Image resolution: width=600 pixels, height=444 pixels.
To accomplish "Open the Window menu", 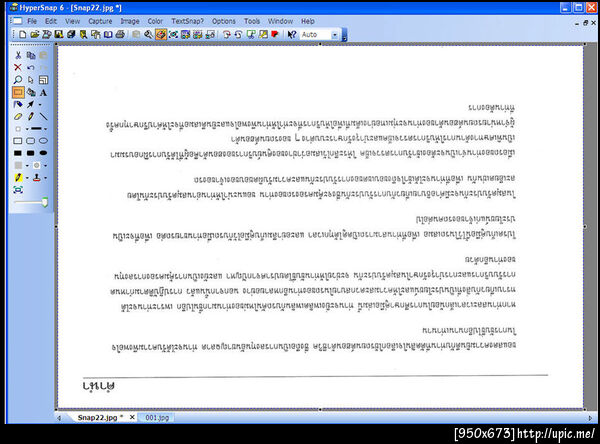I will point(280,21).
